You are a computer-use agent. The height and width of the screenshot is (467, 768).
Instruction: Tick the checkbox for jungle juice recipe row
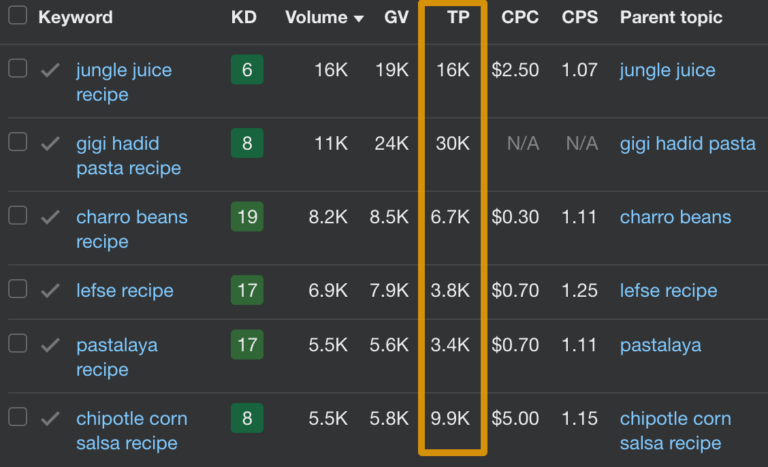(x=17, y=69)
